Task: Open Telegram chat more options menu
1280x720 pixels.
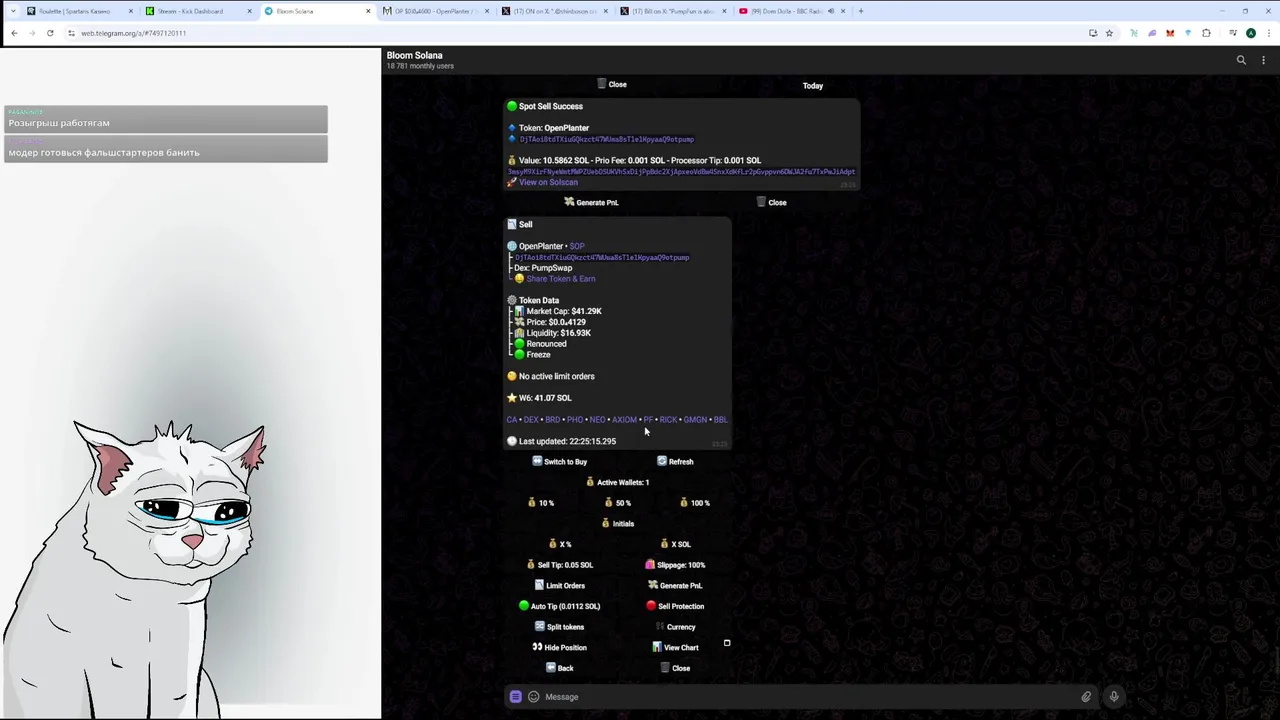Action: [1264, 60]
